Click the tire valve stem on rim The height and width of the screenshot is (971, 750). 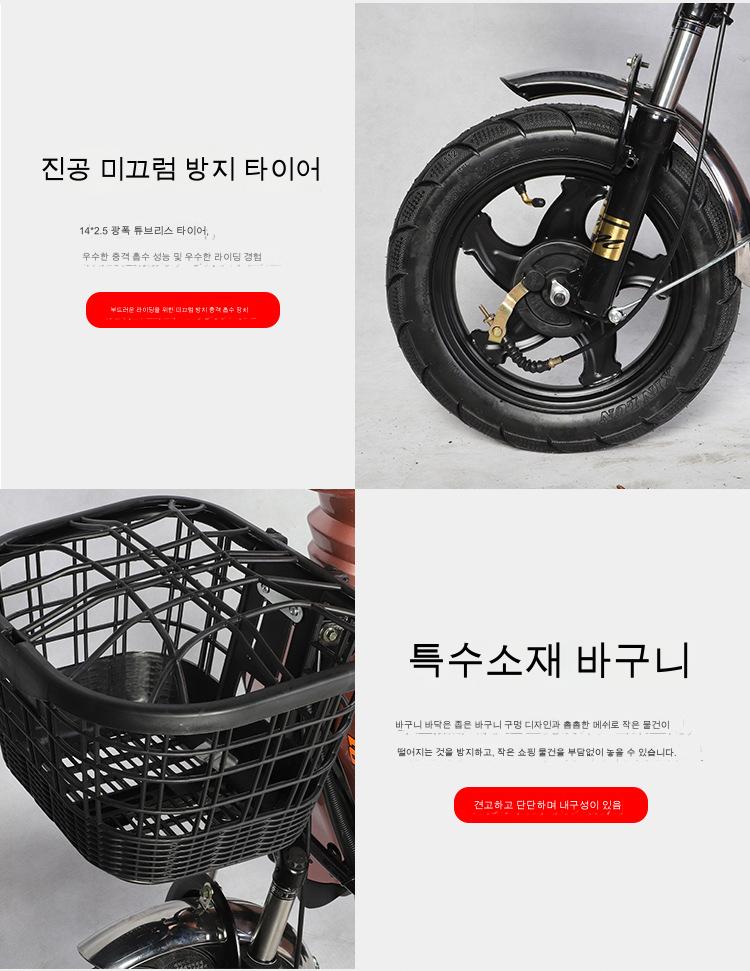(531, 196)
